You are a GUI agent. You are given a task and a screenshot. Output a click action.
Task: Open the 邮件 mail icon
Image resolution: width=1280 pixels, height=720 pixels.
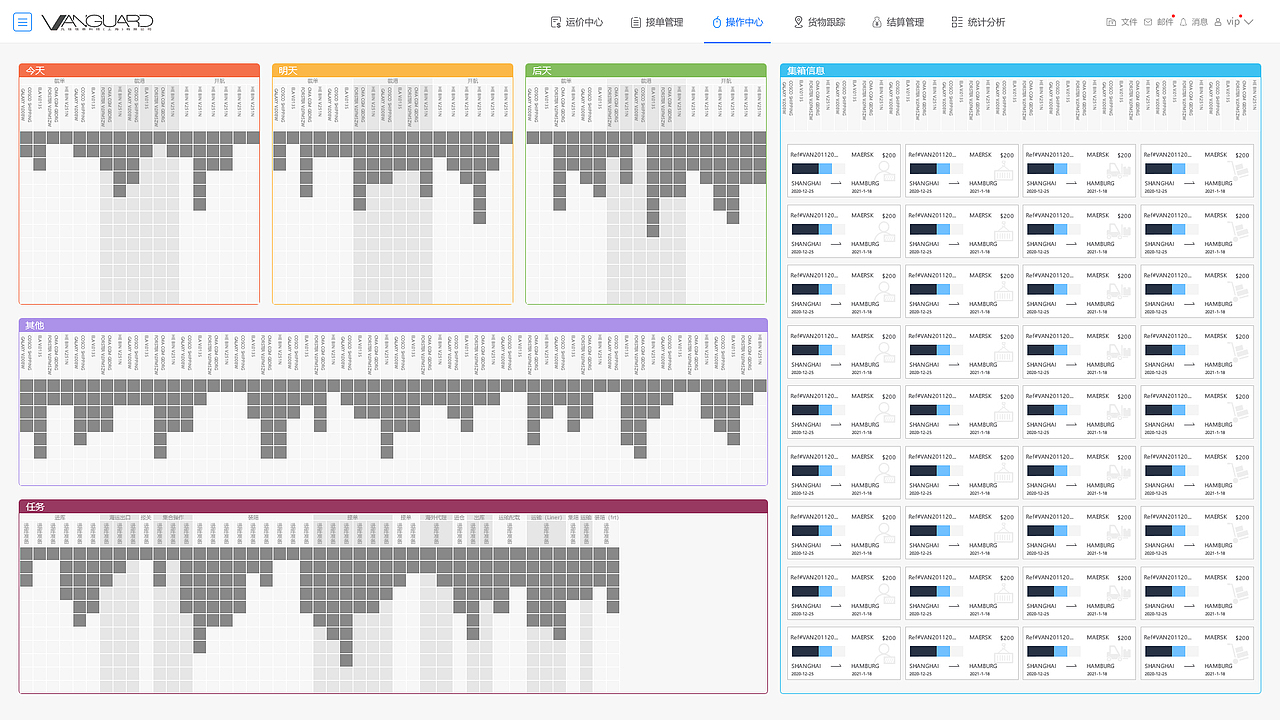coord(1147,22)
